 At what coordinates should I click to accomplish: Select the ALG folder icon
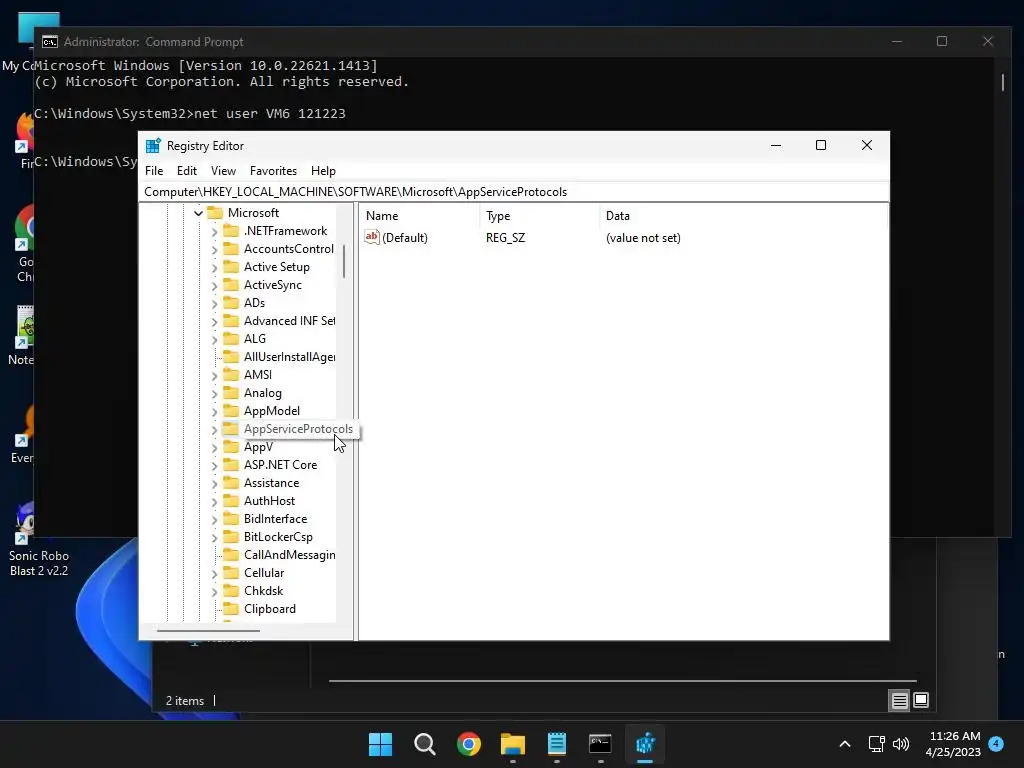[231, 338]
